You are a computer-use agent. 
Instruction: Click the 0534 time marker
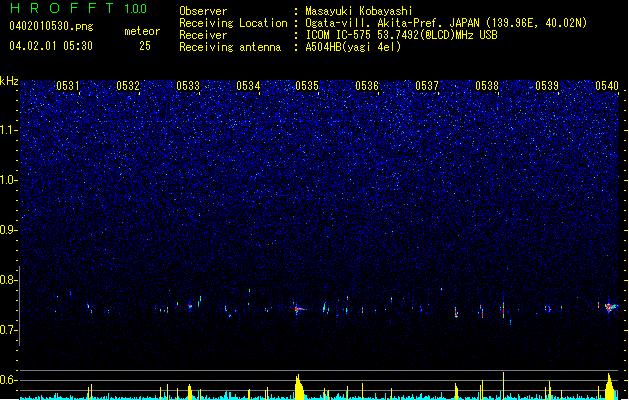click(248, 86)
